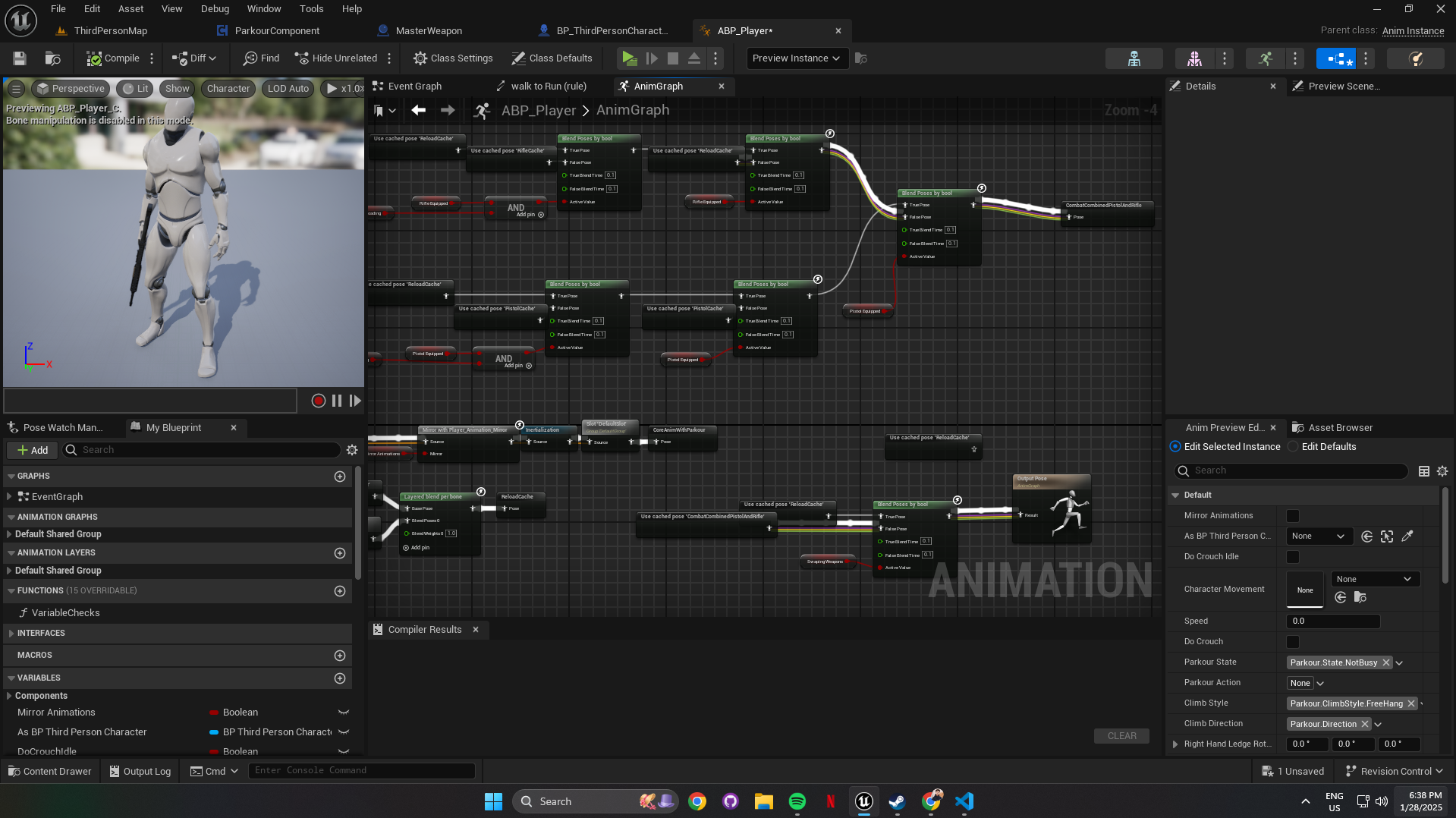Add a new variable with the plus icon
This screenshot has width=1456, height=818.
pos(340,678)
